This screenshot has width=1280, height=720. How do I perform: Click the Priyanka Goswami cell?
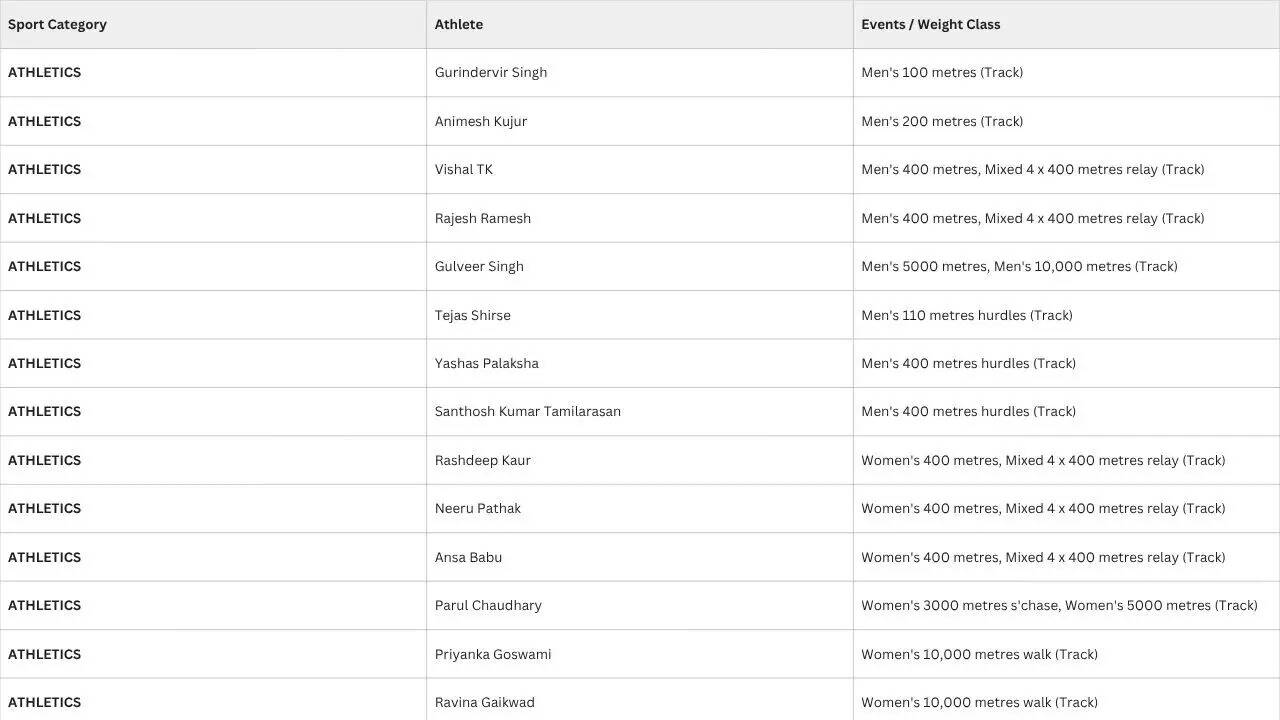click(x=640, y=654)
